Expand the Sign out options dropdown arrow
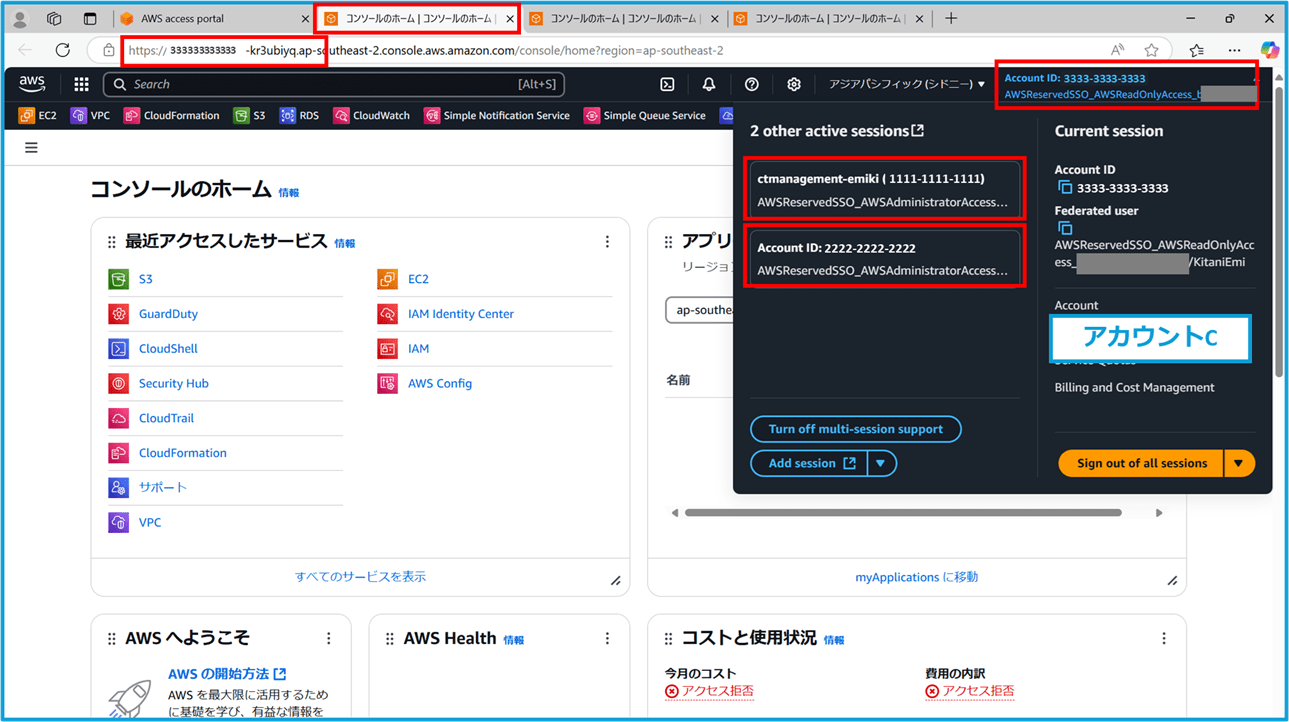 tap(1238, 463)
